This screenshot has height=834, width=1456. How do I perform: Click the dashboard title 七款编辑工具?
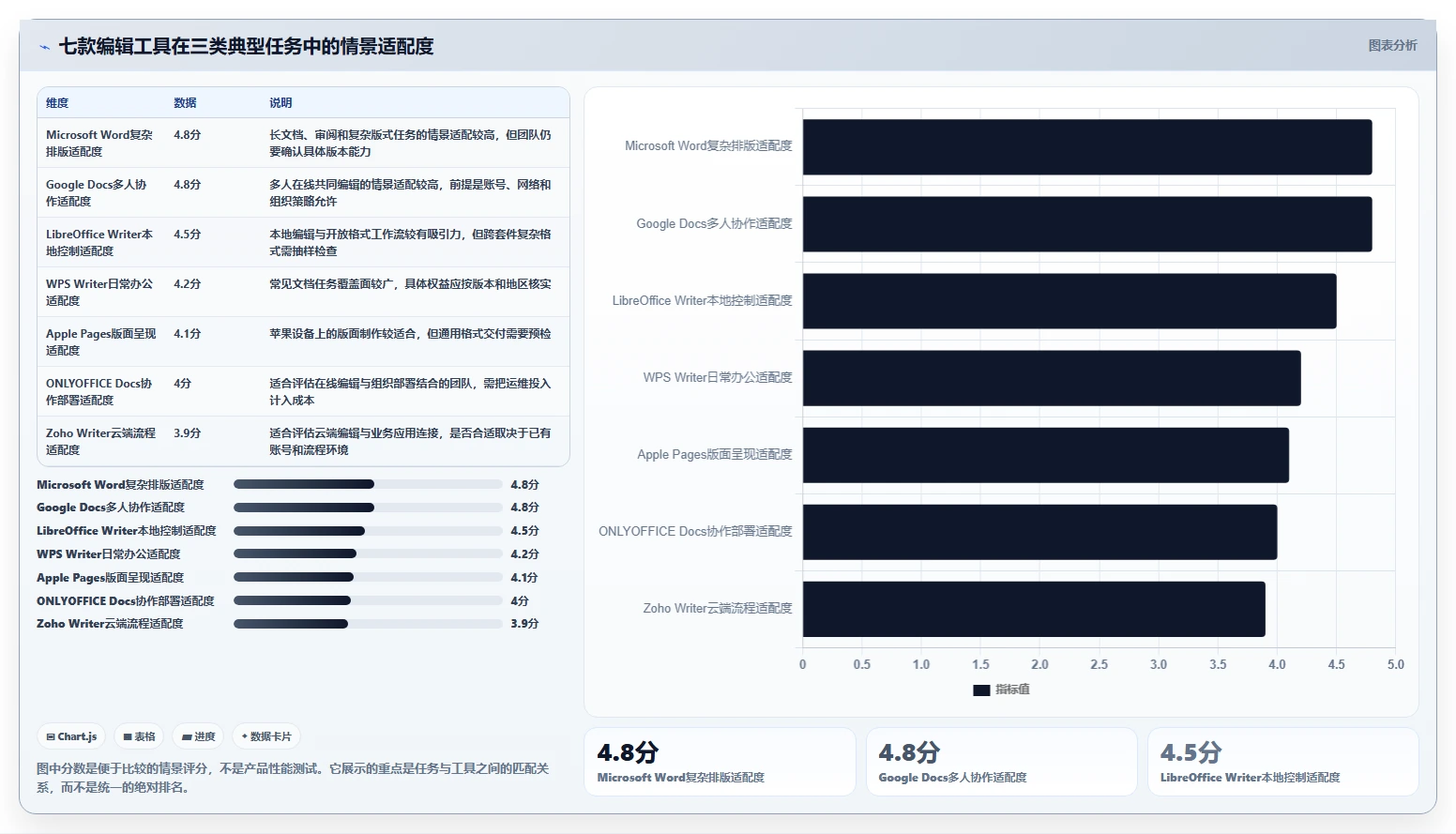pyautogui.click(x=246, y=46)
